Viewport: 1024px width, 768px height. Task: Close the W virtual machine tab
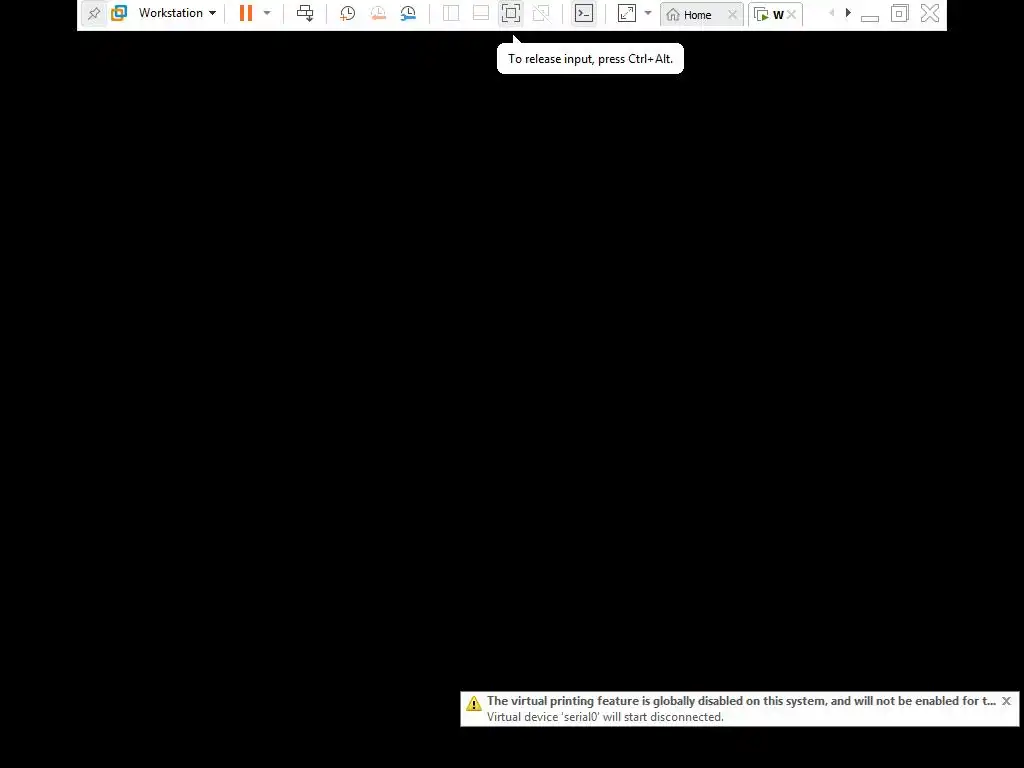(x=792, y=14)
